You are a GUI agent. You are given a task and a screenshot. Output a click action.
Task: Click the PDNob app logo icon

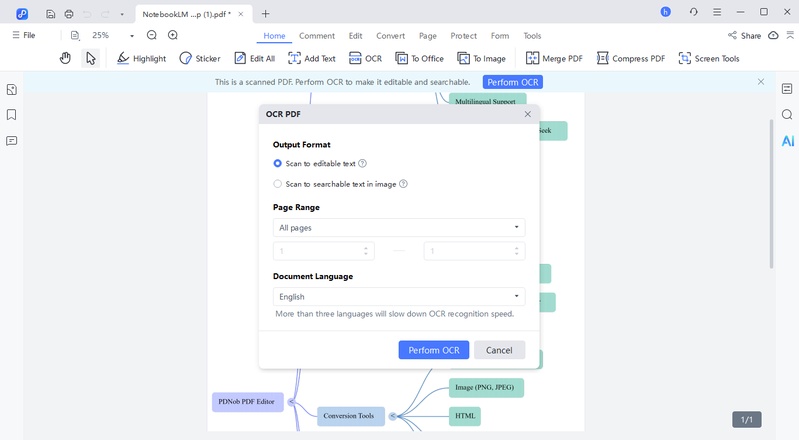click(22, 14)
